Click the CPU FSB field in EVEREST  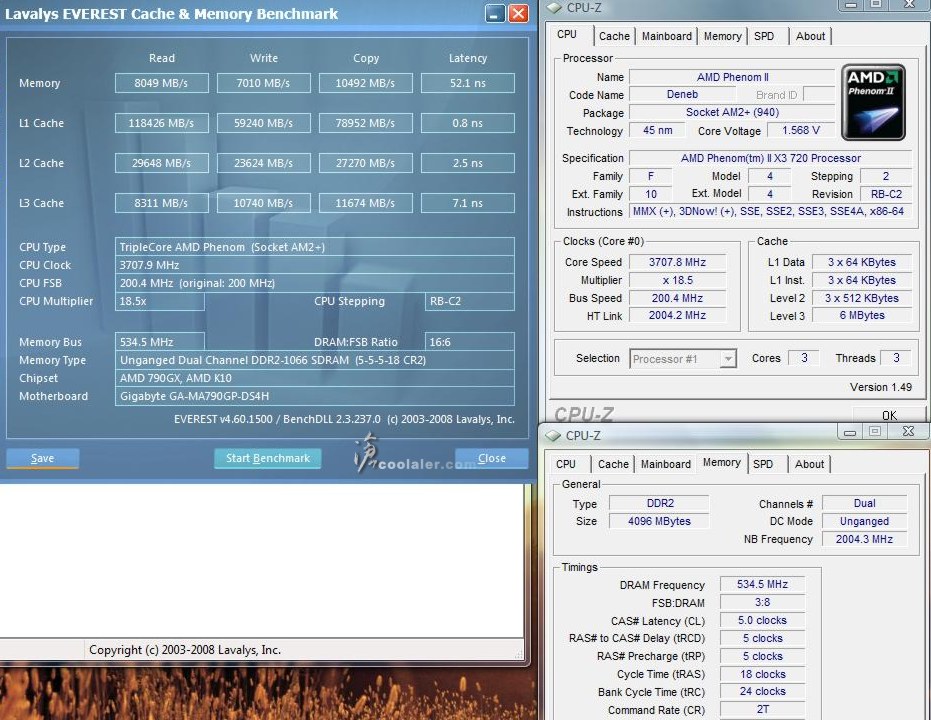315,283
